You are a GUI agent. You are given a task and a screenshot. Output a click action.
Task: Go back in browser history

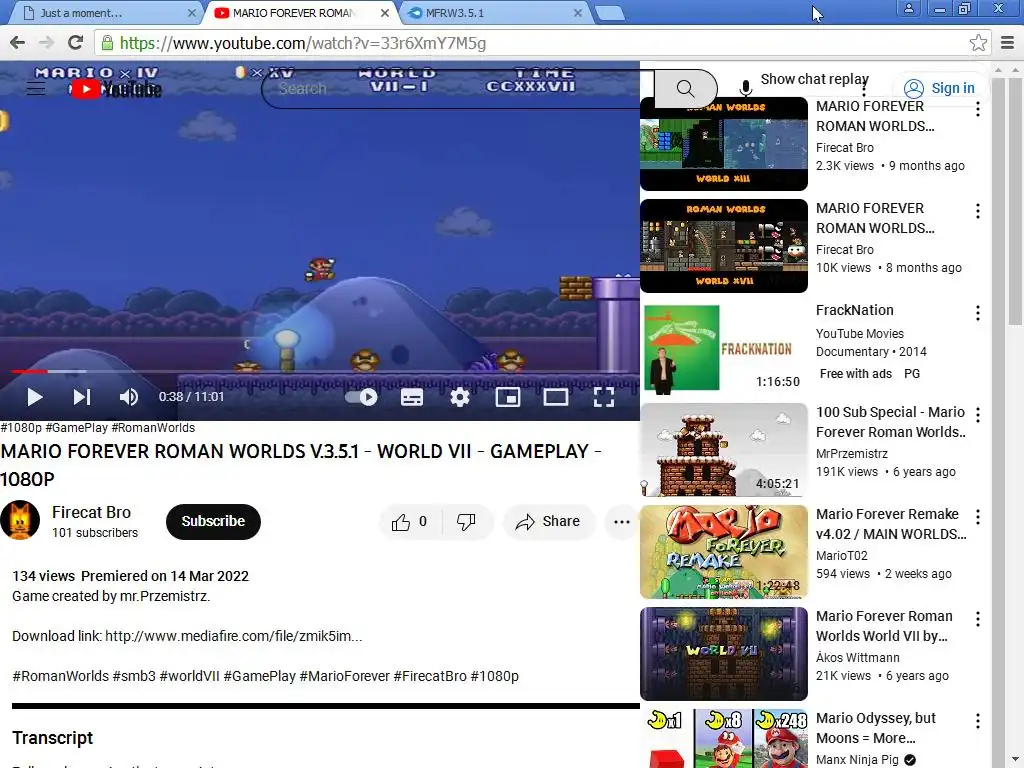18,43
